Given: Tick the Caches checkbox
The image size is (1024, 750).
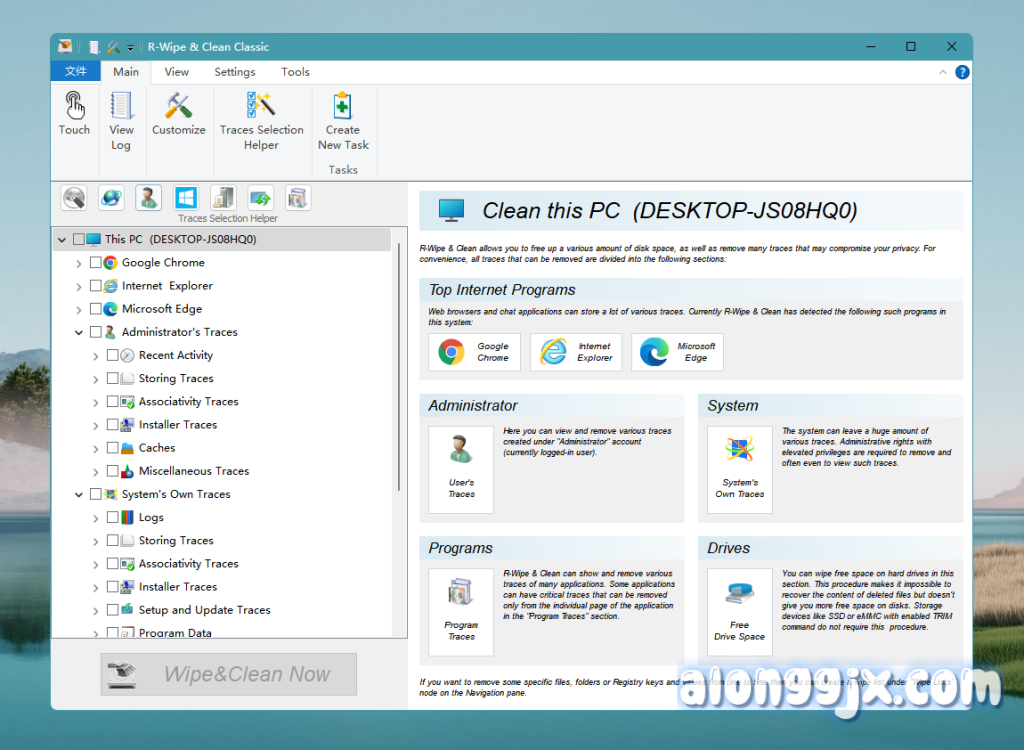Looking at the screenshot, I should tap(112, 448).
